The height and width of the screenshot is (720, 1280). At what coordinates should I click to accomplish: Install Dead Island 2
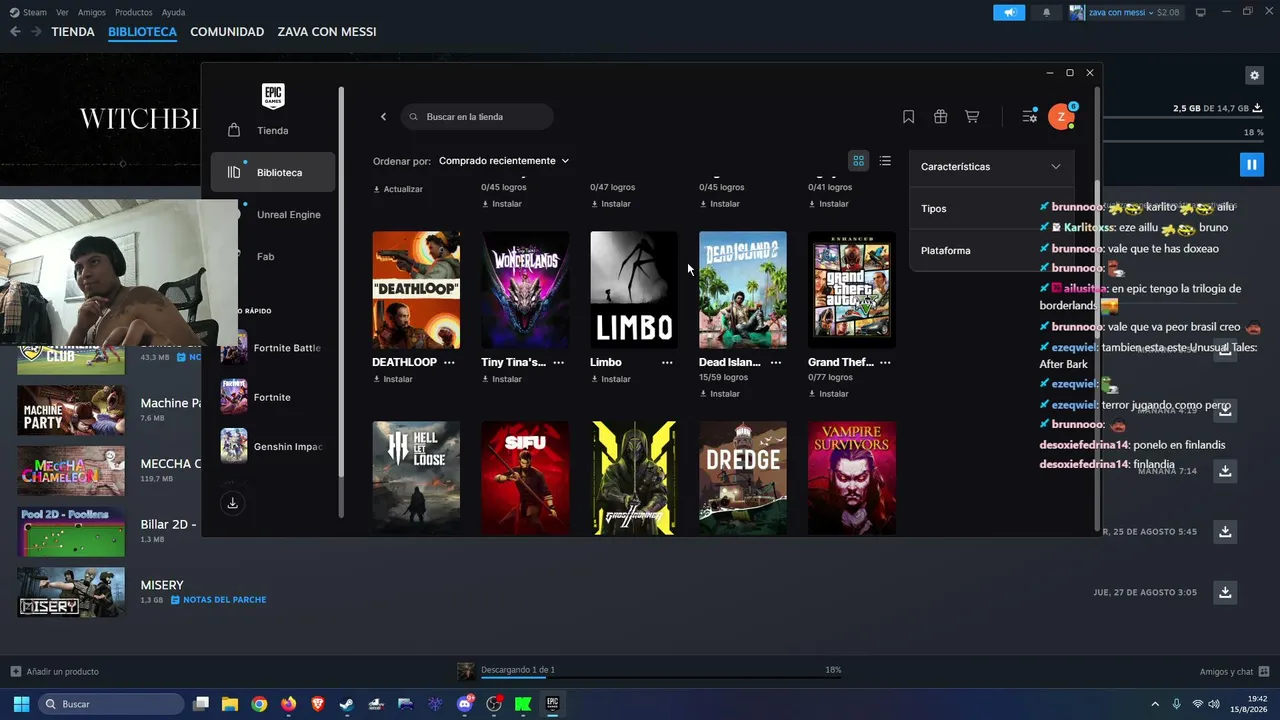coord(720,394)
